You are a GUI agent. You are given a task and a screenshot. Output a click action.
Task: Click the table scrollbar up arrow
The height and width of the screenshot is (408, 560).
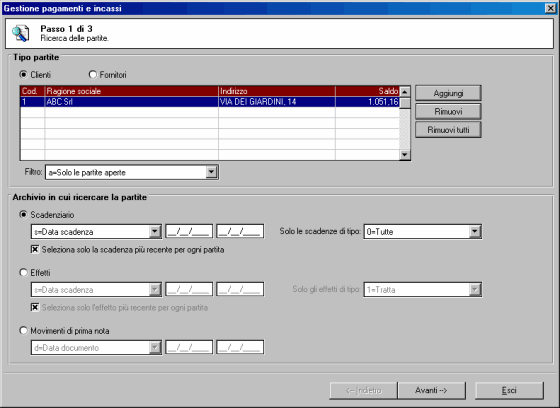click(x=405, y=92)
